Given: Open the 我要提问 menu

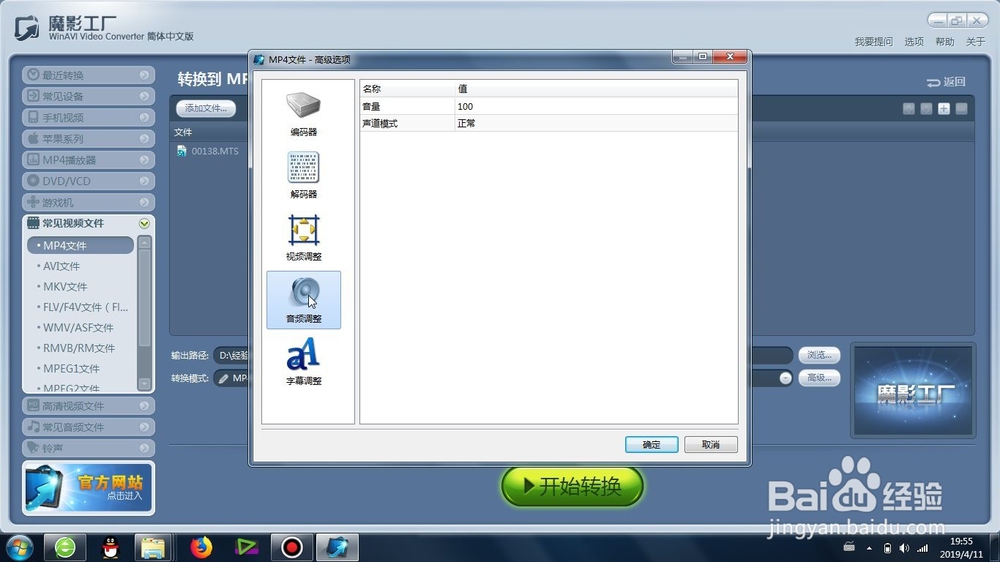Looking at the screenshot, I should (874, 41).
